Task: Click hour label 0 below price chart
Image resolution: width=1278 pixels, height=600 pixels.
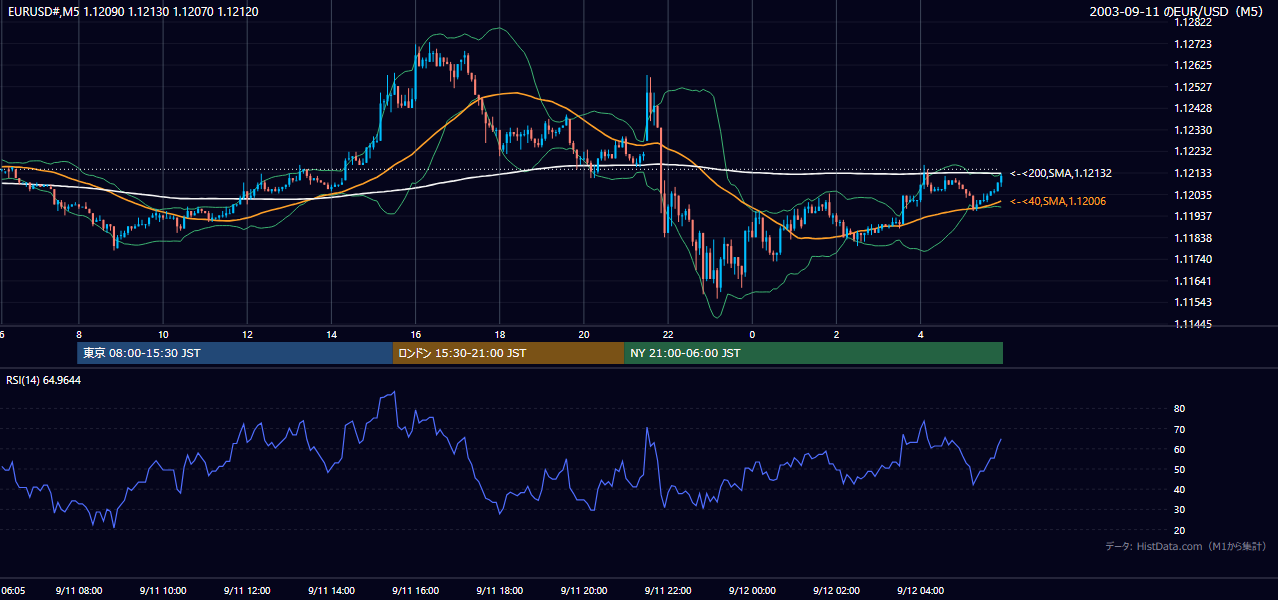Action: (x=752, y=334)
